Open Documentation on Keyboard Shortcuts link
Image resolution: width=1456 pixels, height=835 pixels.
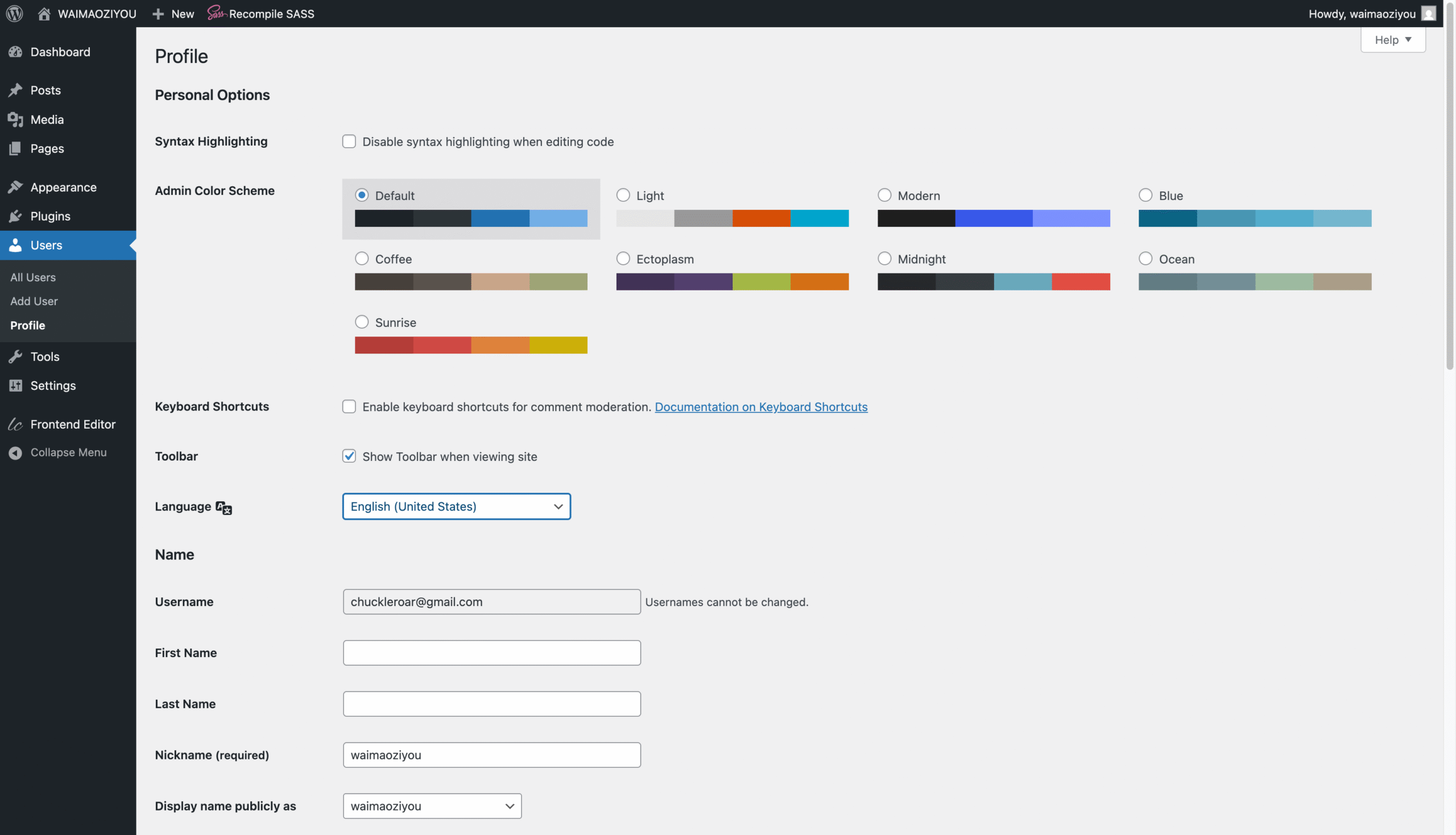[x=760, y=406]
